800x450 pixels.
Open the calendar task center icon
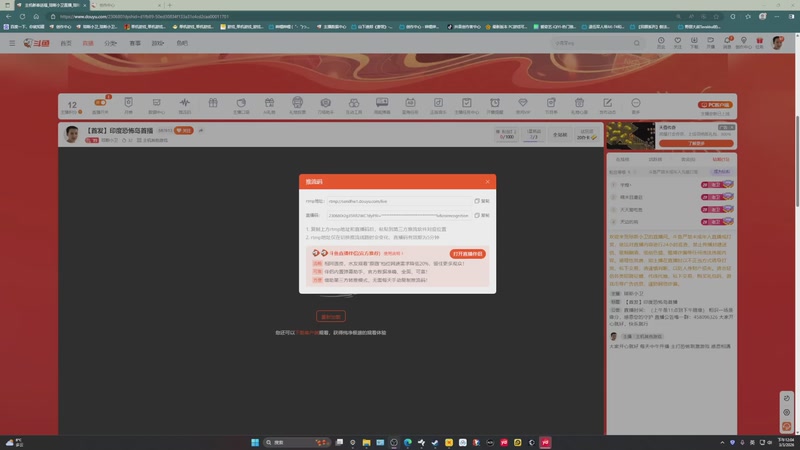(x=466, y=103)
